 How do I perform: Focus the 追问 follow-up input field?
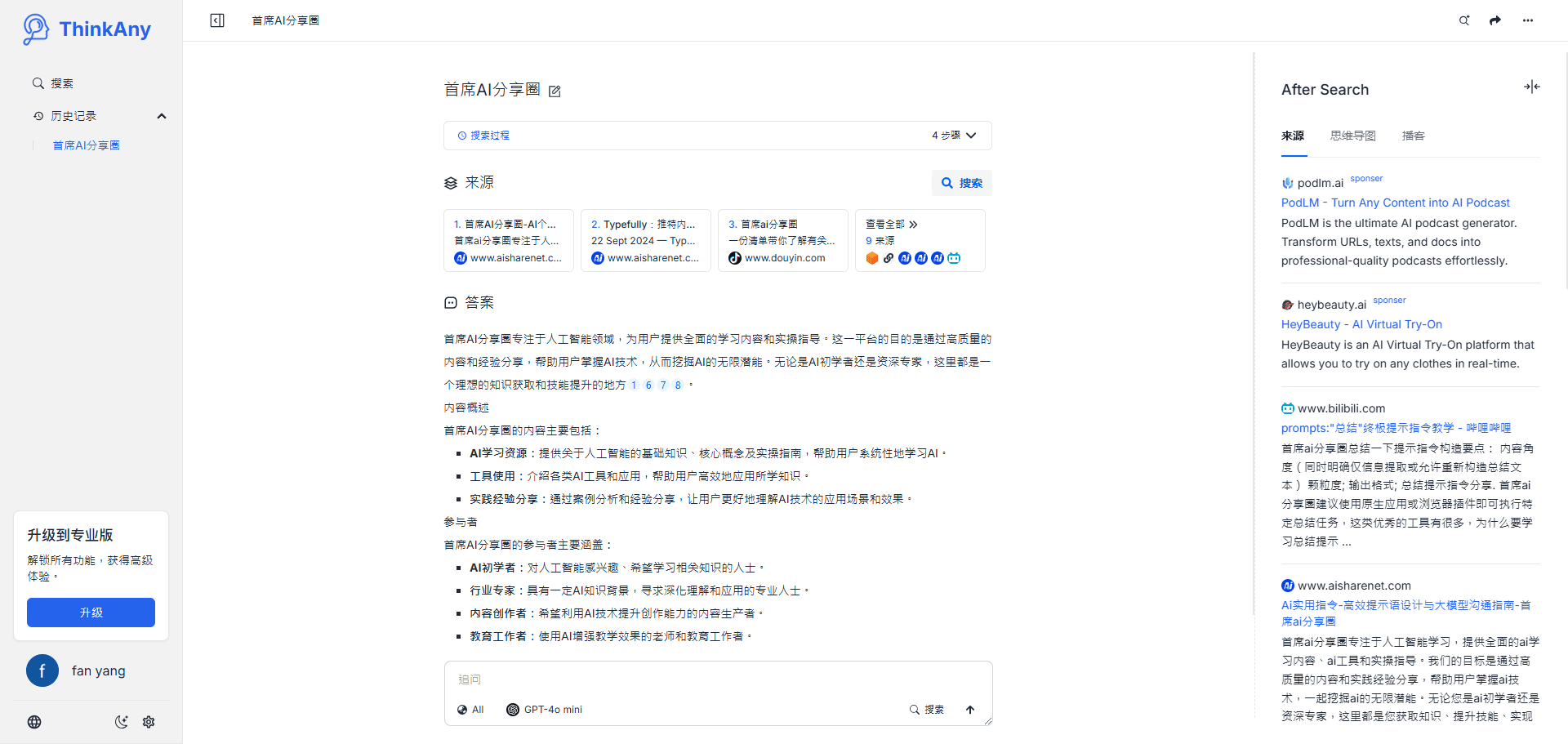point(718,679)
